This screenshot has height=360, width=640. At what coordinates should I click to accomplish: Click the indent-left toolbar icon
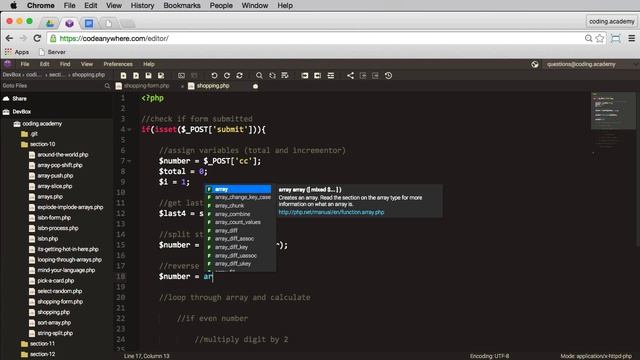tap(304, 76)
